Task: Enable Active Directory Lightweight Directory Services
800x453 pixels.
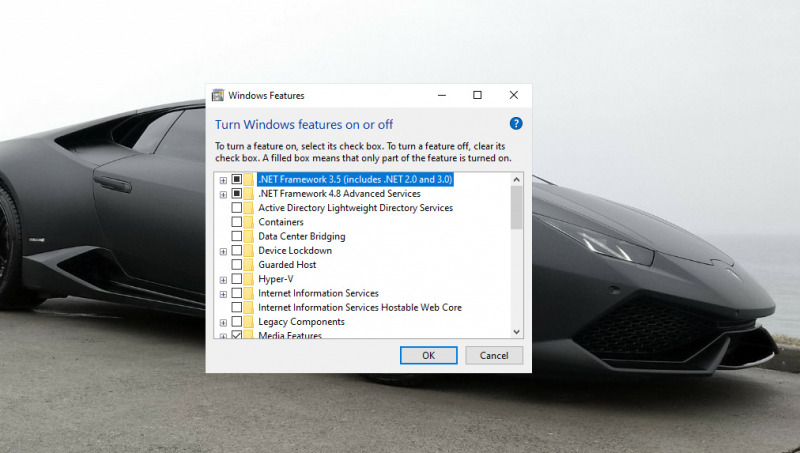Action: point(236,208)
